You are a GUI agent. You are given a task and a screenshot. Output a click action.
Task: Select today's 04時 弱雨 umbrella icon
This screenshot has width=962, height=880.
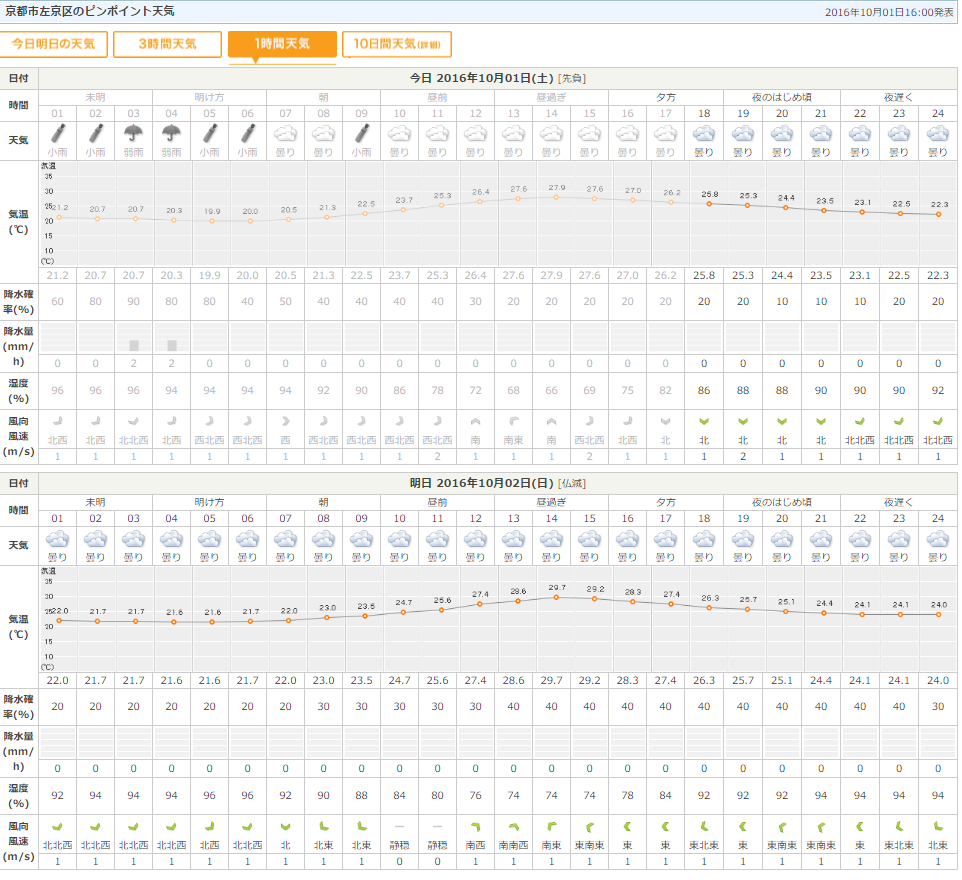pyautogui.click(x=171, y=133)
